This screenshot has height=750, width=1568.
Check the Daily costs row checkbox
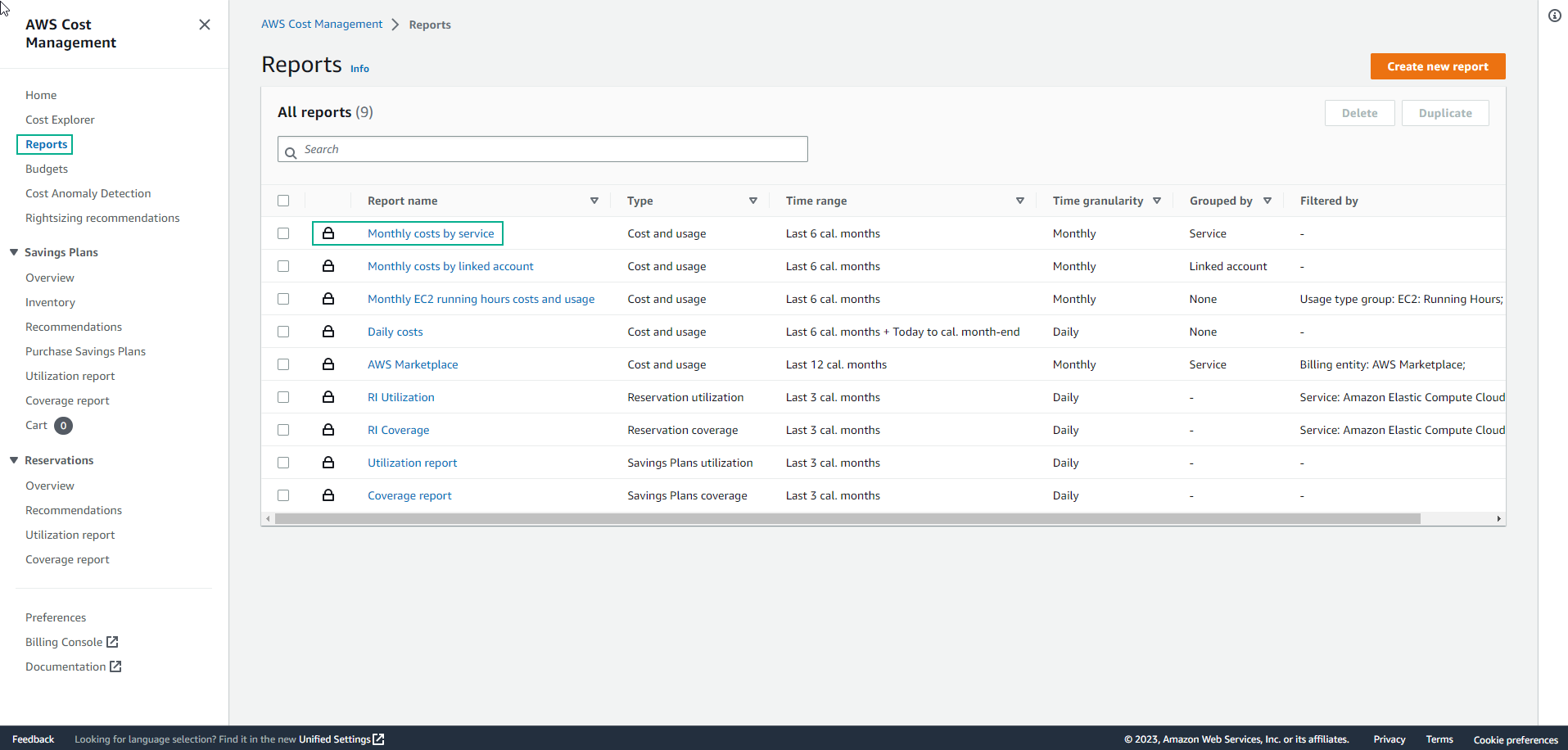[x=283, y=332]
